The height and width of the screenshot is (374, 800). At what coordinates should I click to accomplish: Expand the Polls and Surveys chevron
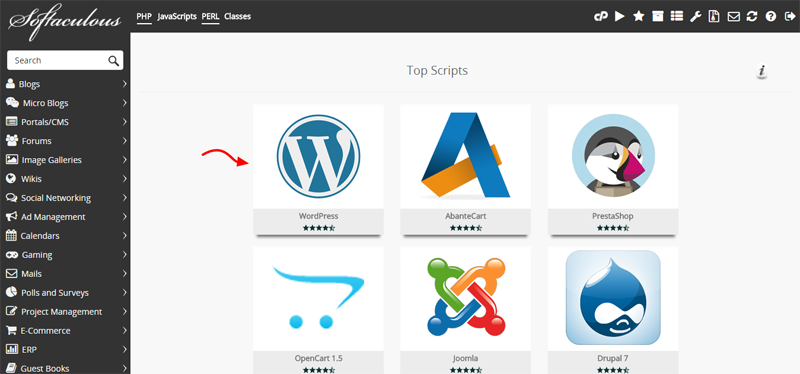click(x=124, y=293)
